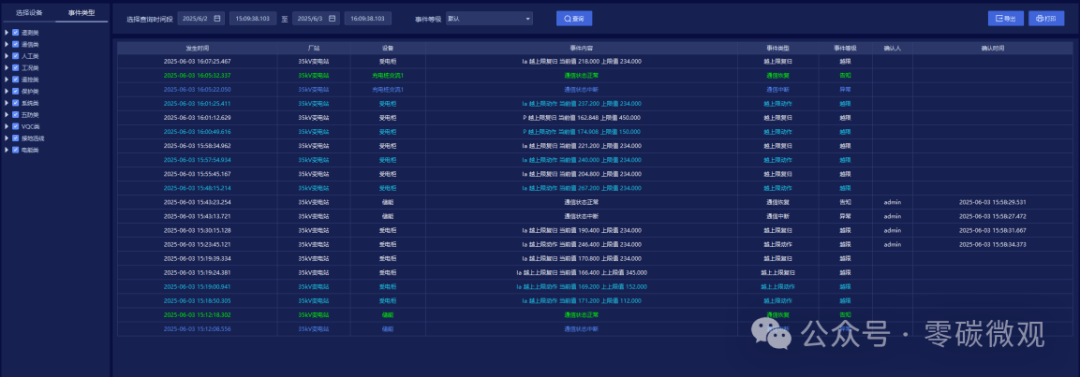Click the 发生时间 column header
The height and width of the screenshot is (377, 1080).
pyautogui.click(x=197, y=48)
